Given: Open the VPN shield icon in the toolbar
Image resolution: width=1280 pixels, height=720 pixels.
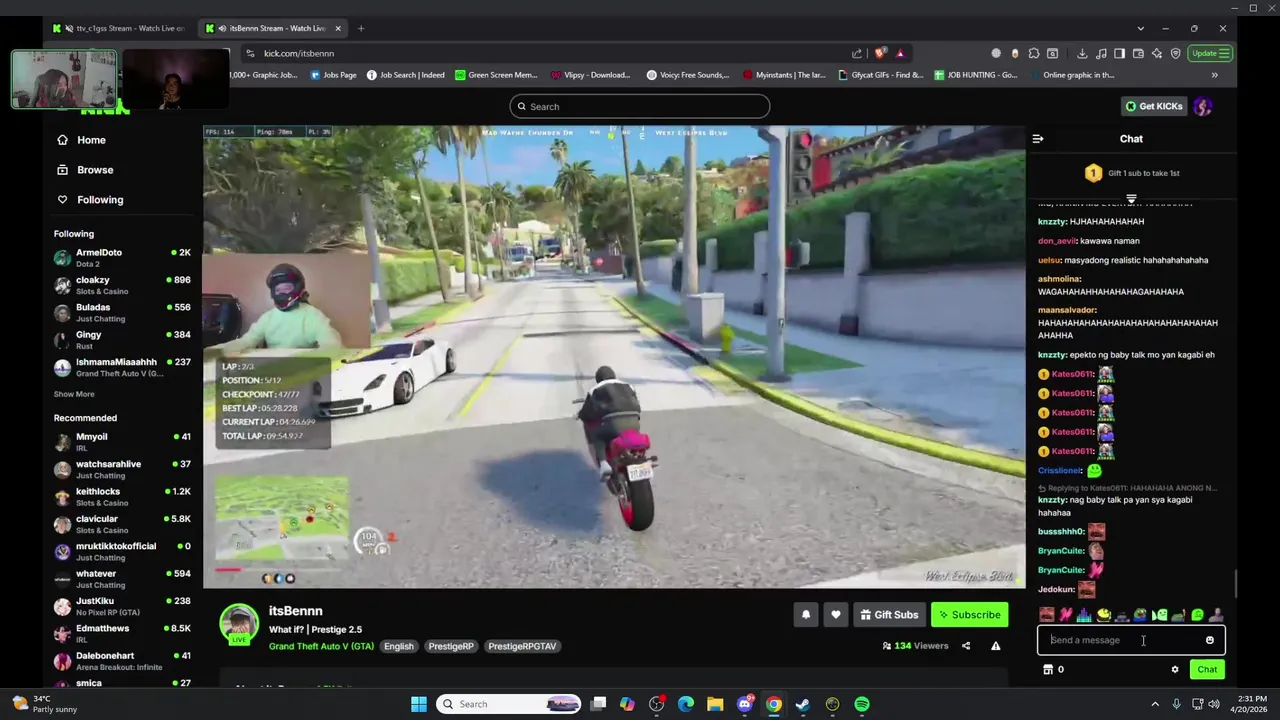Looking at the screenshot, I should pos(1176,53).
